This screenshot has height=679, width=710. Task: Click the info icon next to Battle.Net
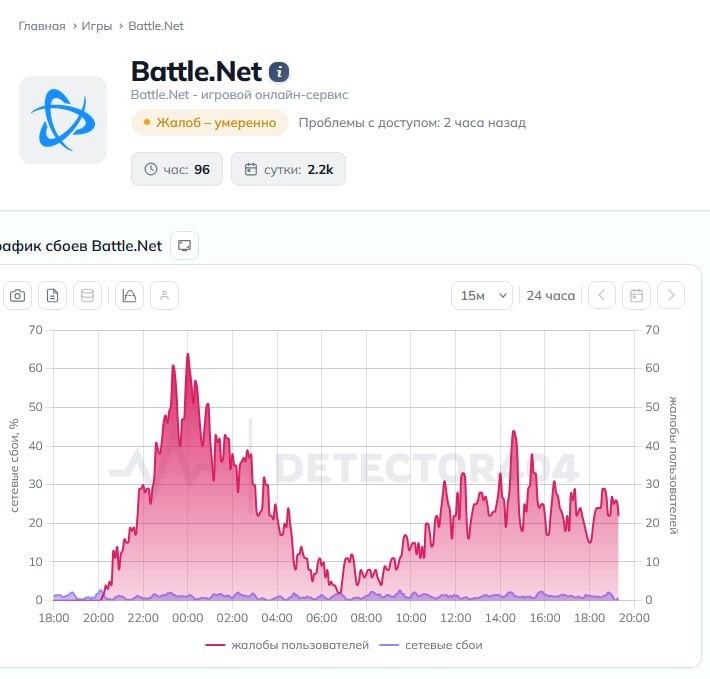coord(279,72)
